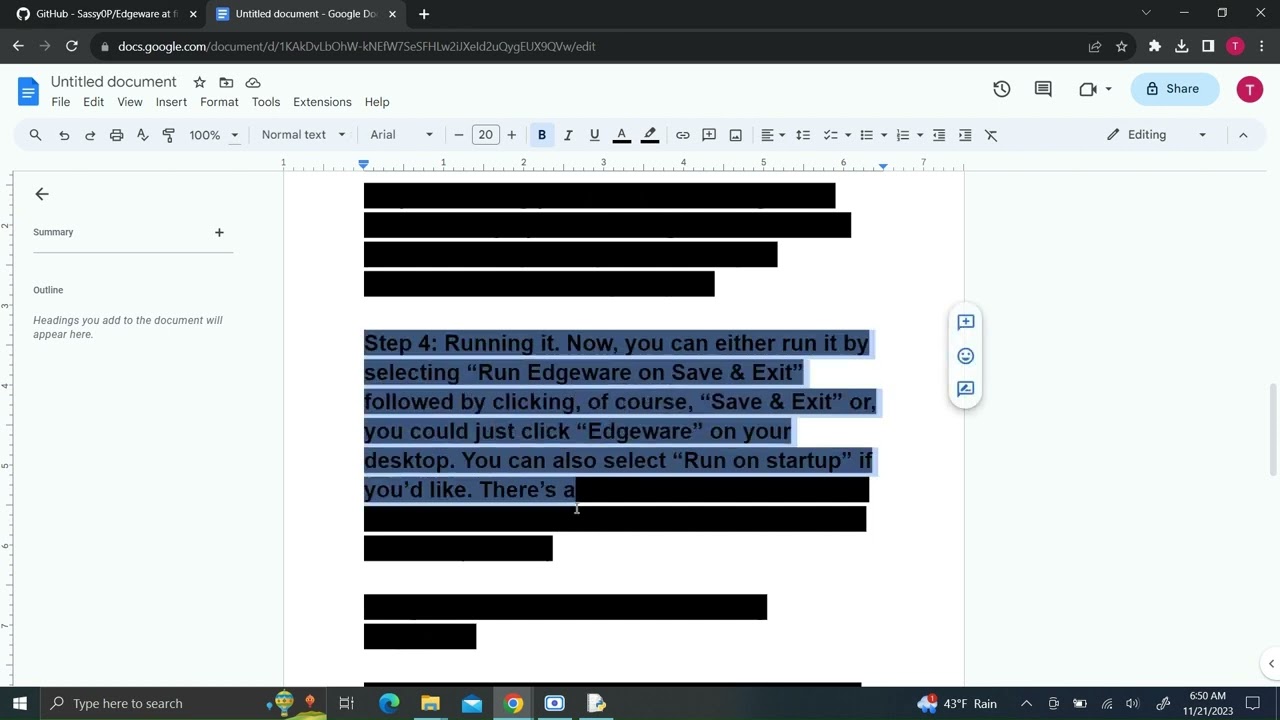Close the document outline with the back arrow

tap(41, 194)
